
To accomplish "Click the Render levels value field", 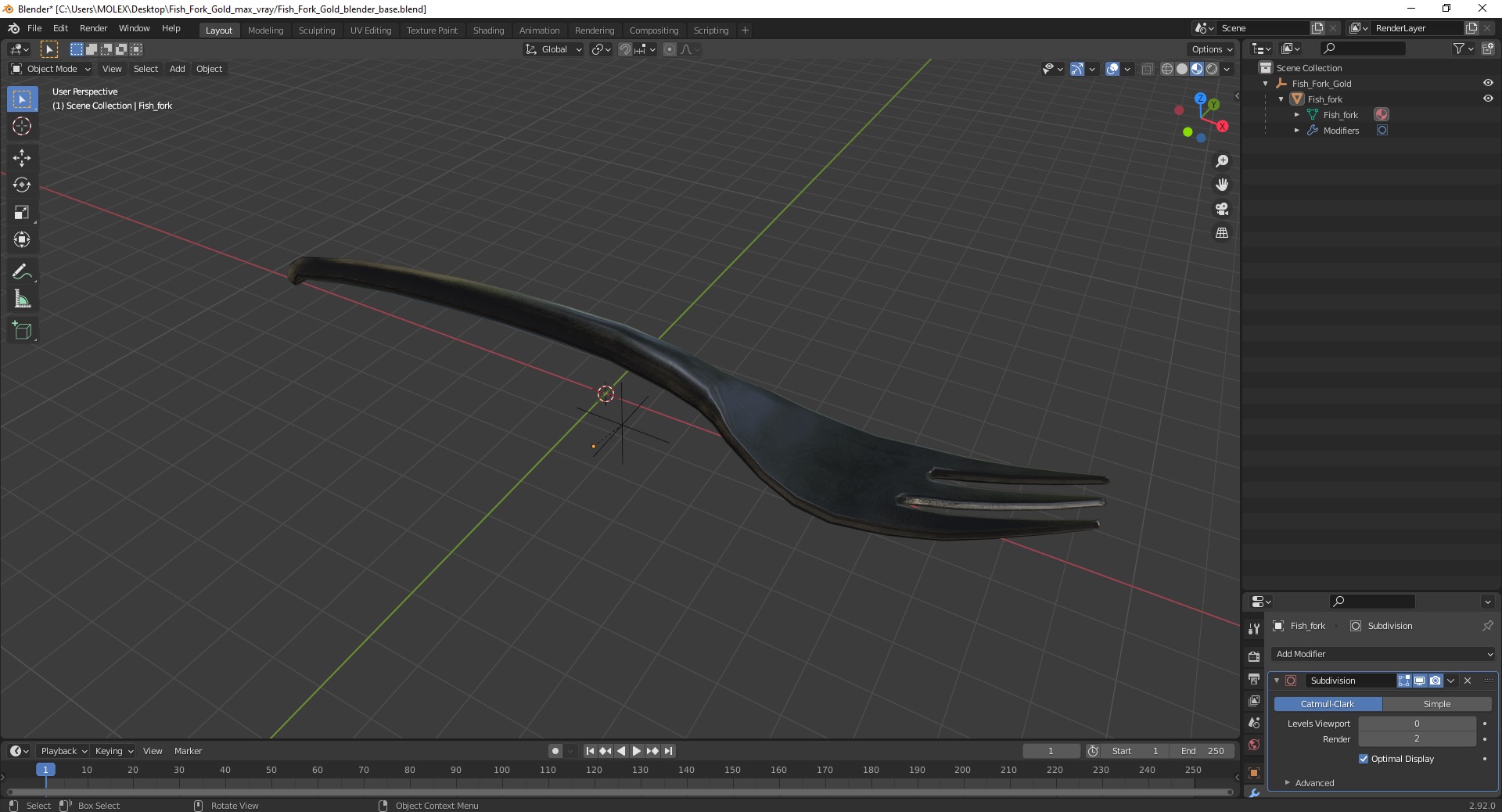I will click(1417, 738).
